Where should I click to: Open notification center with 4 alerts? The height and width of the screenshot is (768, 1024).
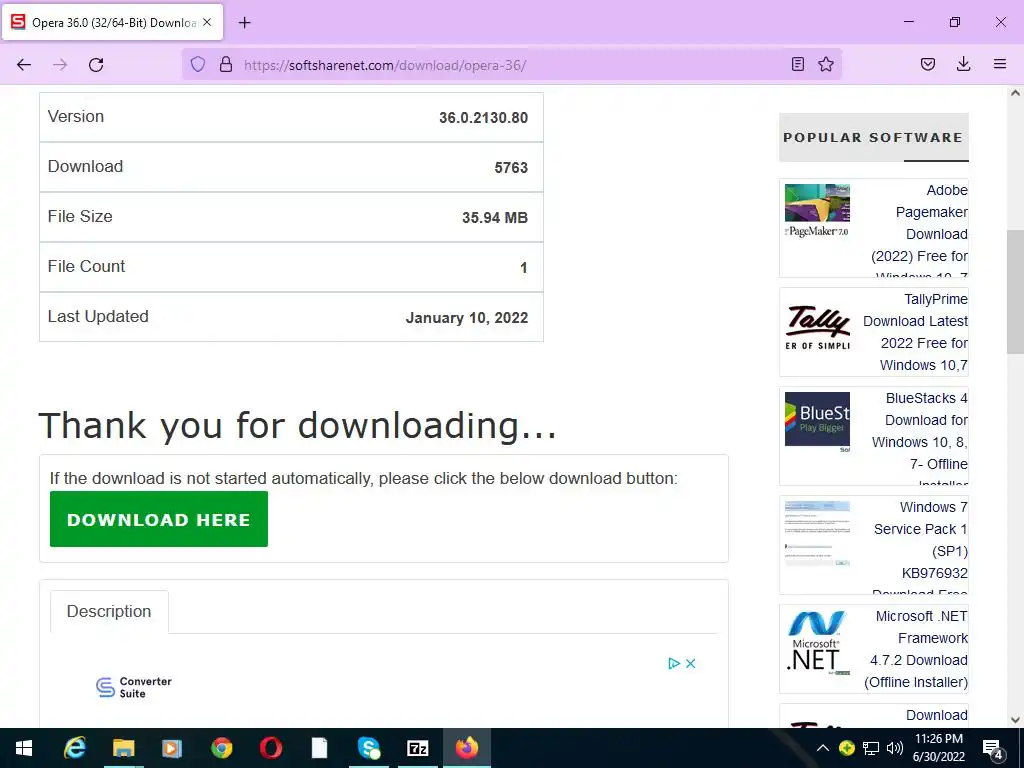click(x=993, y=748)
